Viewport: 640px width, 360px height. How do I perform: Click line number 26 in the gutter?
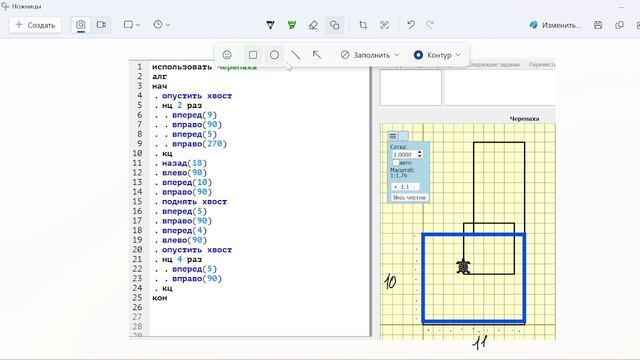pyautogui.click(x=137, y=307)
